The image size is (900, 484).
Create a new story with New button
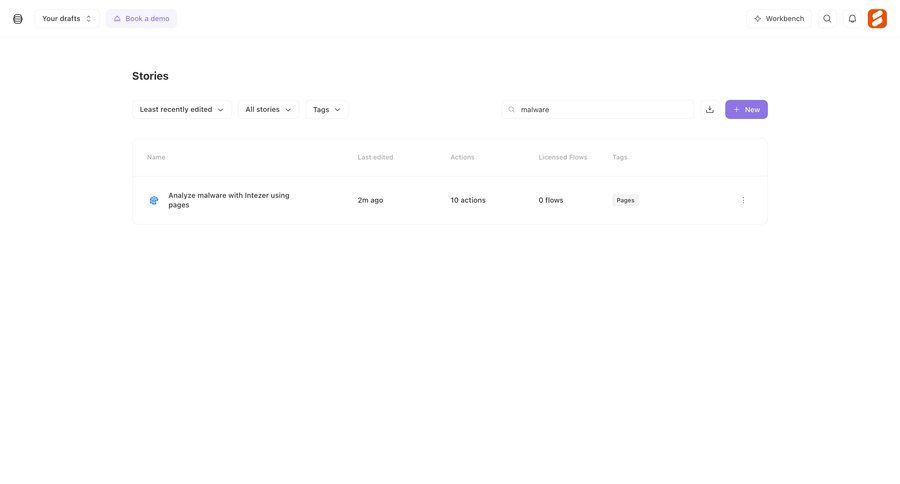[746, 109]
